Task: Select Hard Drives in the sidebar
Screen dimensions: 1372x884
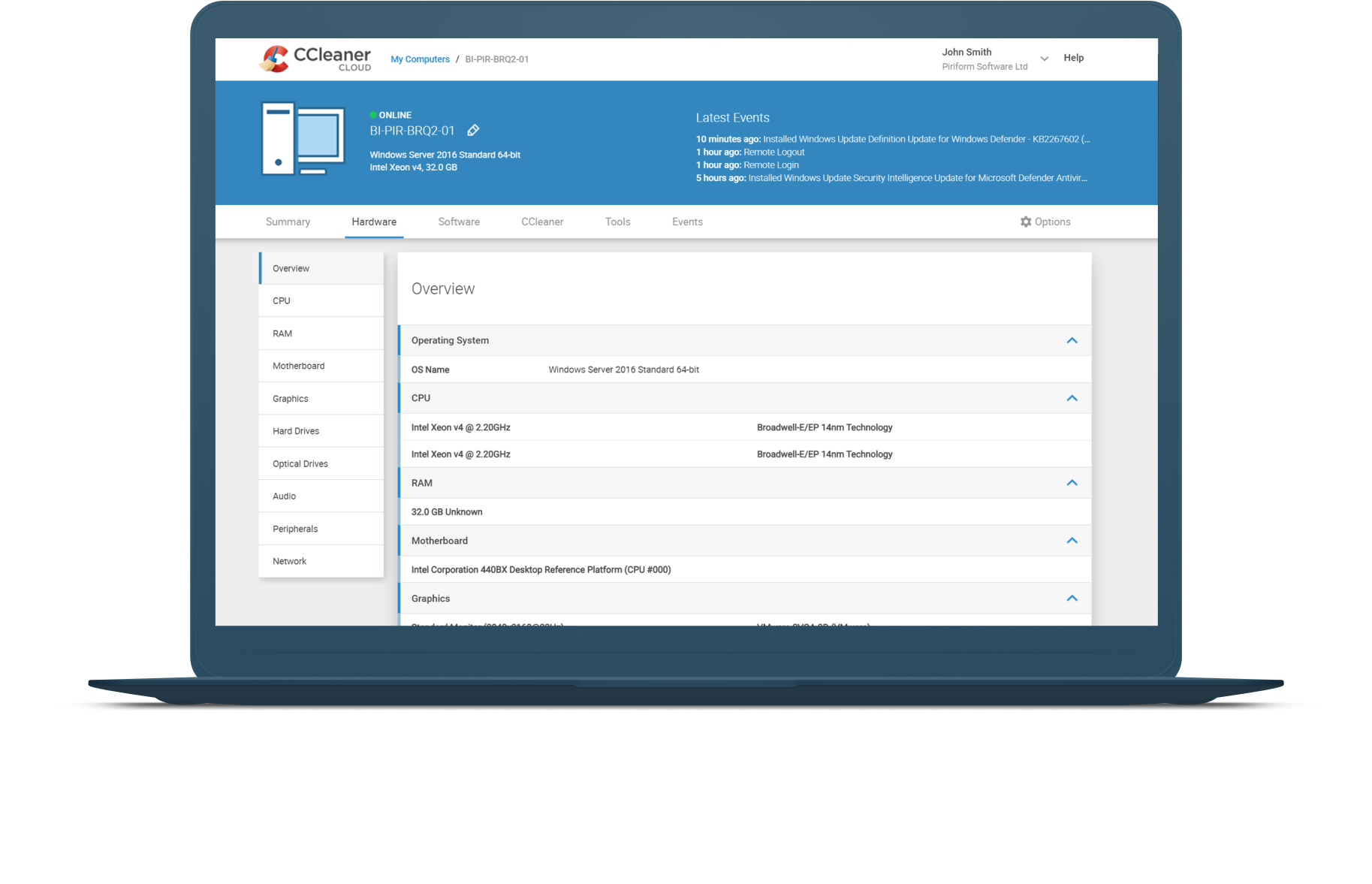Action: [296, 431]
